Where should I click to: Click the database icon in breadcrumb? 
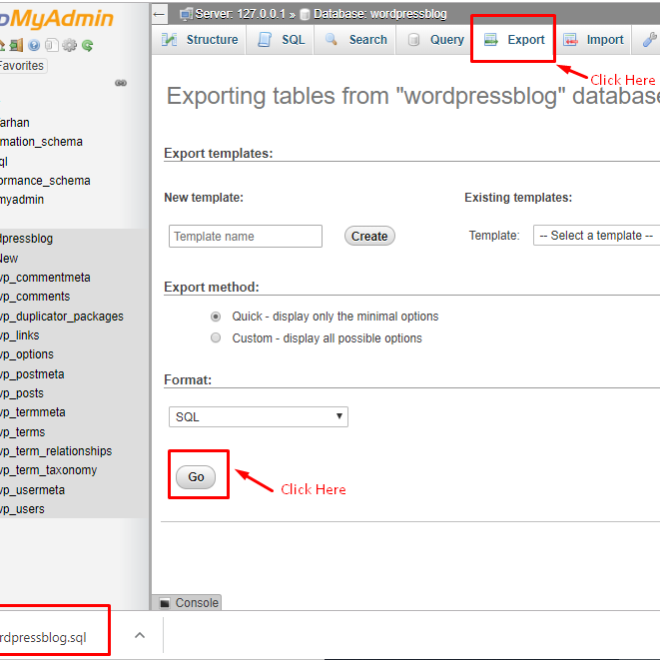coord(305,15)
